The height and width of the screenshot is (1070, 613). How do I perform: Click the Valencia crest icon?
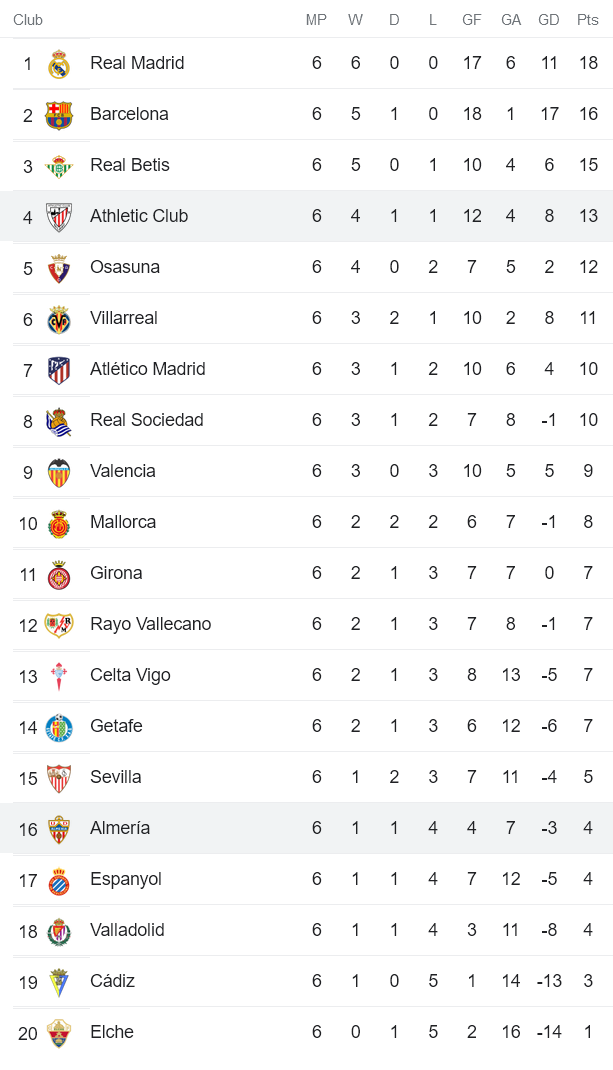[x=59, y=472]
